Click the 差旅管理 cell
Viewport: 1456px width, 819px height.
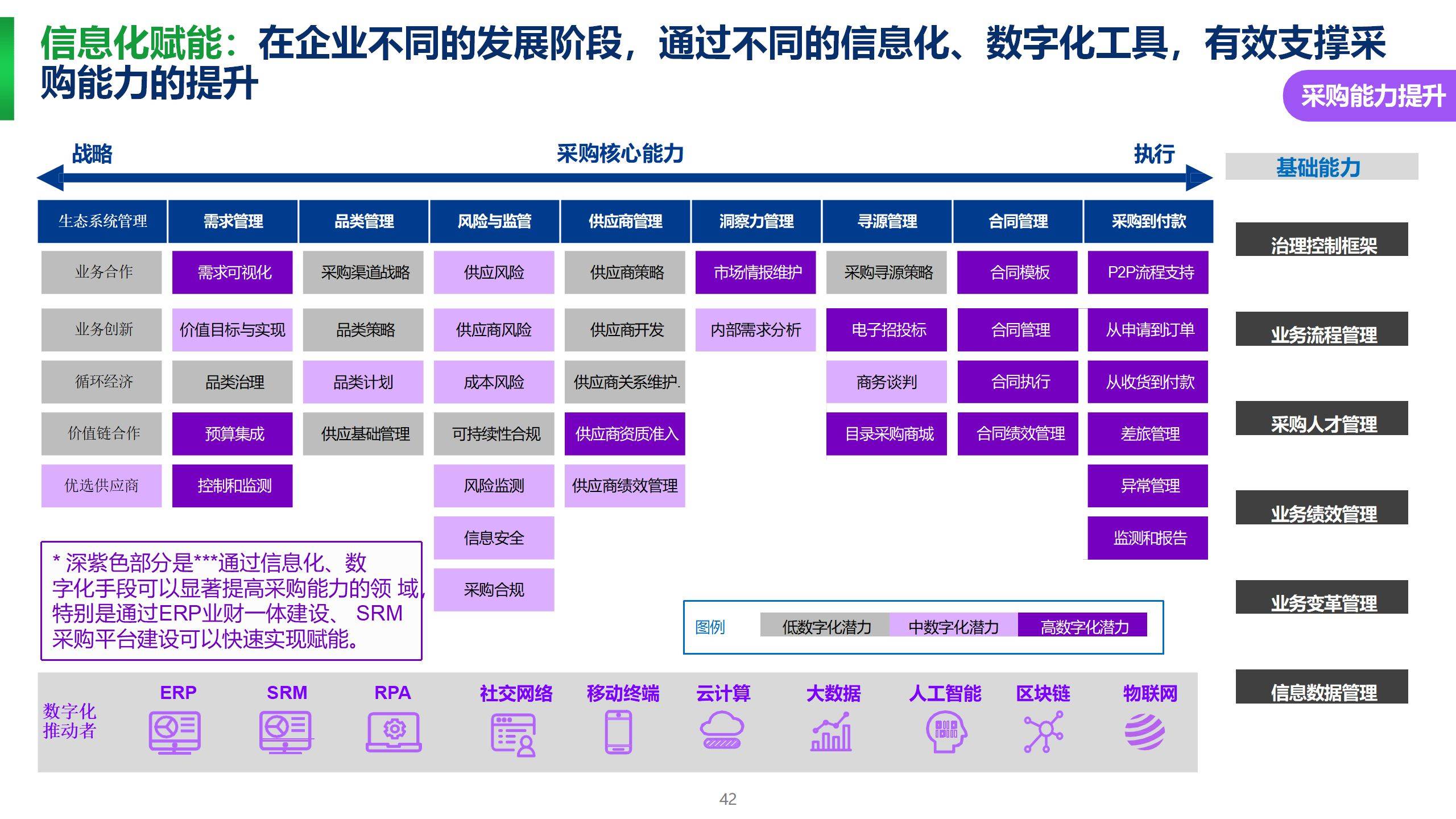[1148, 434]
